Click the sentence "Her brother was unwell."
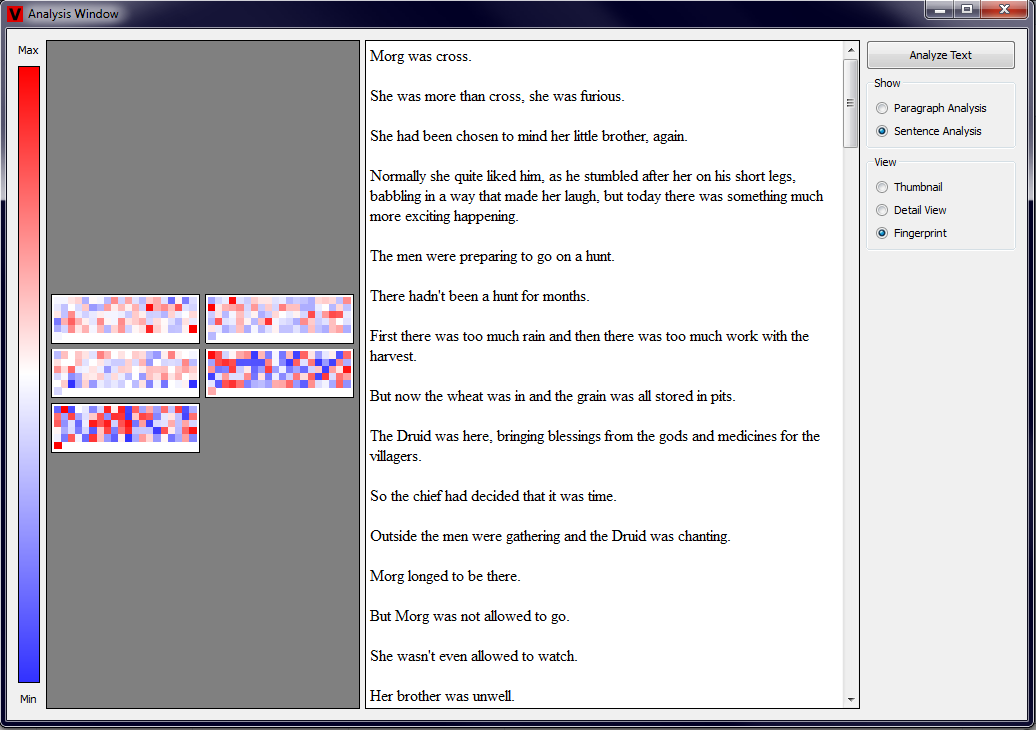 [x=442, y=696]
